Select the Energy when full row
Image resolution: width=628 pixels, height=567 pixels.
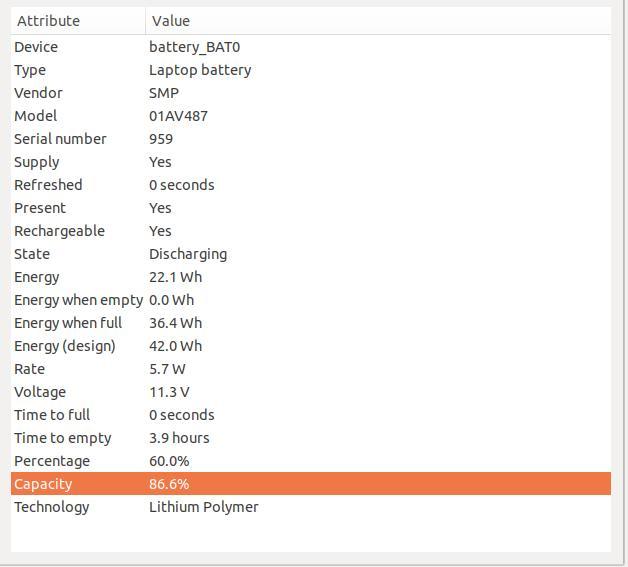pyautogui.click(x=311, y=323)
